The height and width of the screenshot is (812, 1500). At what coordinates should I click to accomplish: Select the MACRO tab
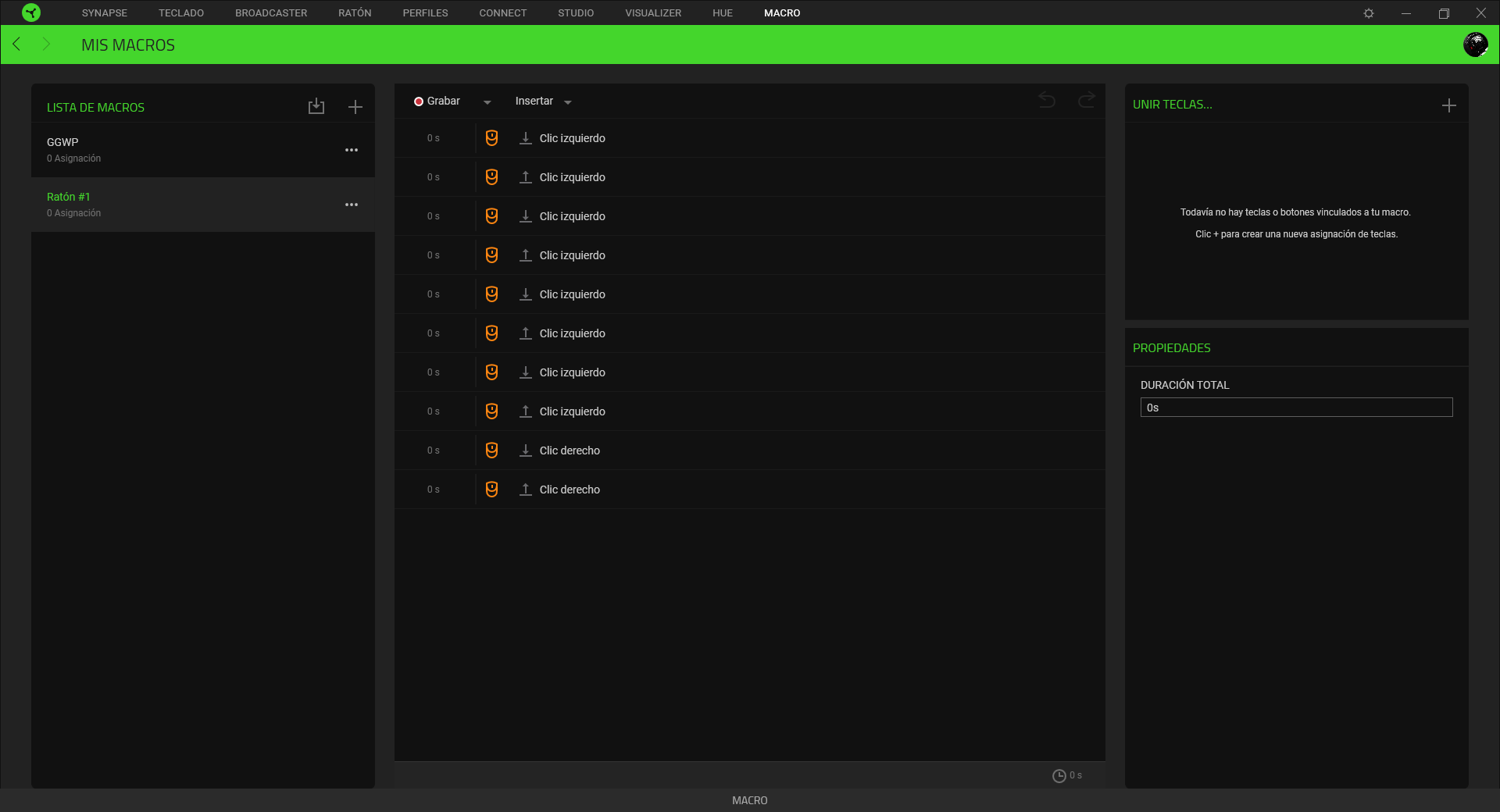point(782,13)
